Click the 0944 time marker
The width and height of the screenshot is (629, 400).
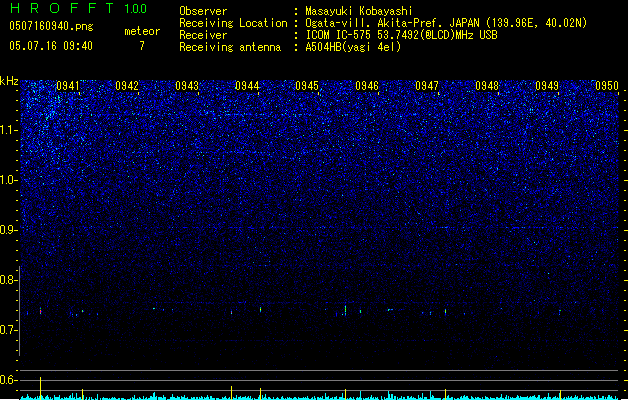247,86
